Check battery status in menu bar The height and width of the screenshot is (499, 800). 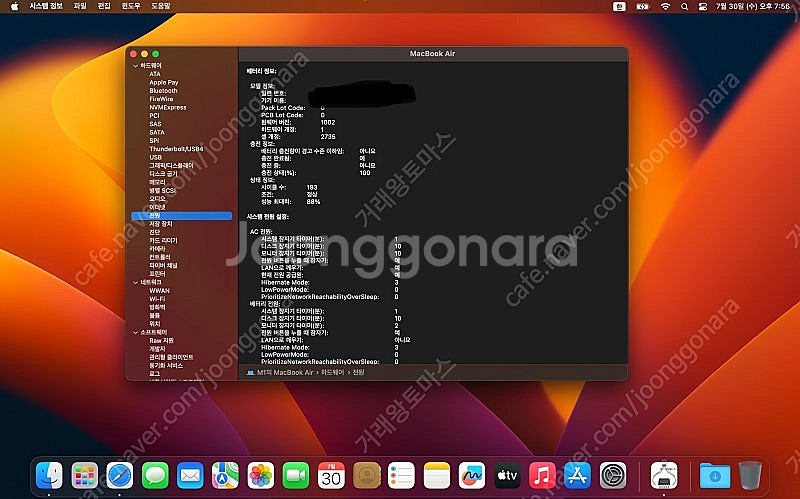pos(643,7)
